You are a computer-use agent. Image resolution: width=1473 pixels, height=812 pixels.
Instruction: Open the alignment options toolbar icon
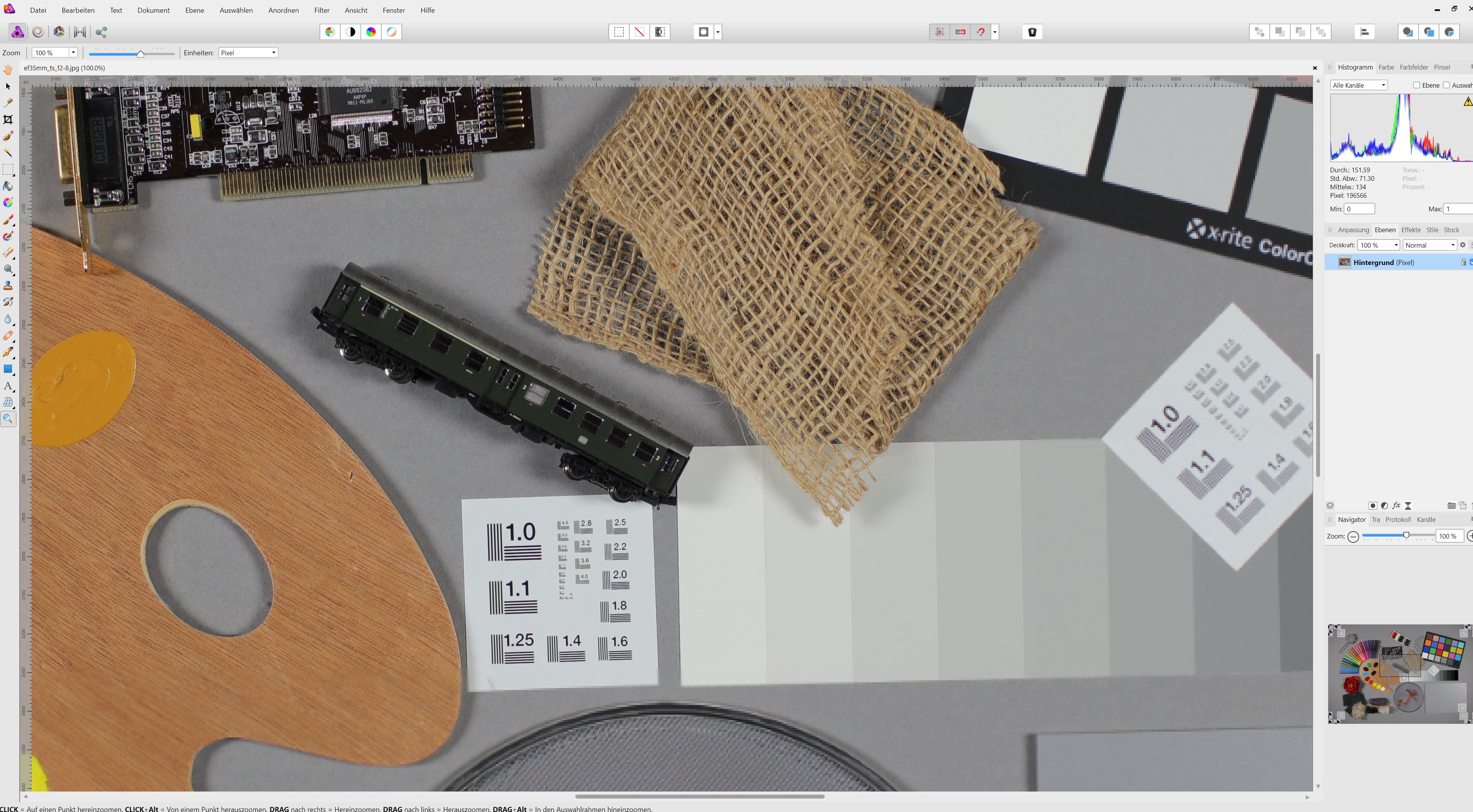click(x=1364, y=32)
